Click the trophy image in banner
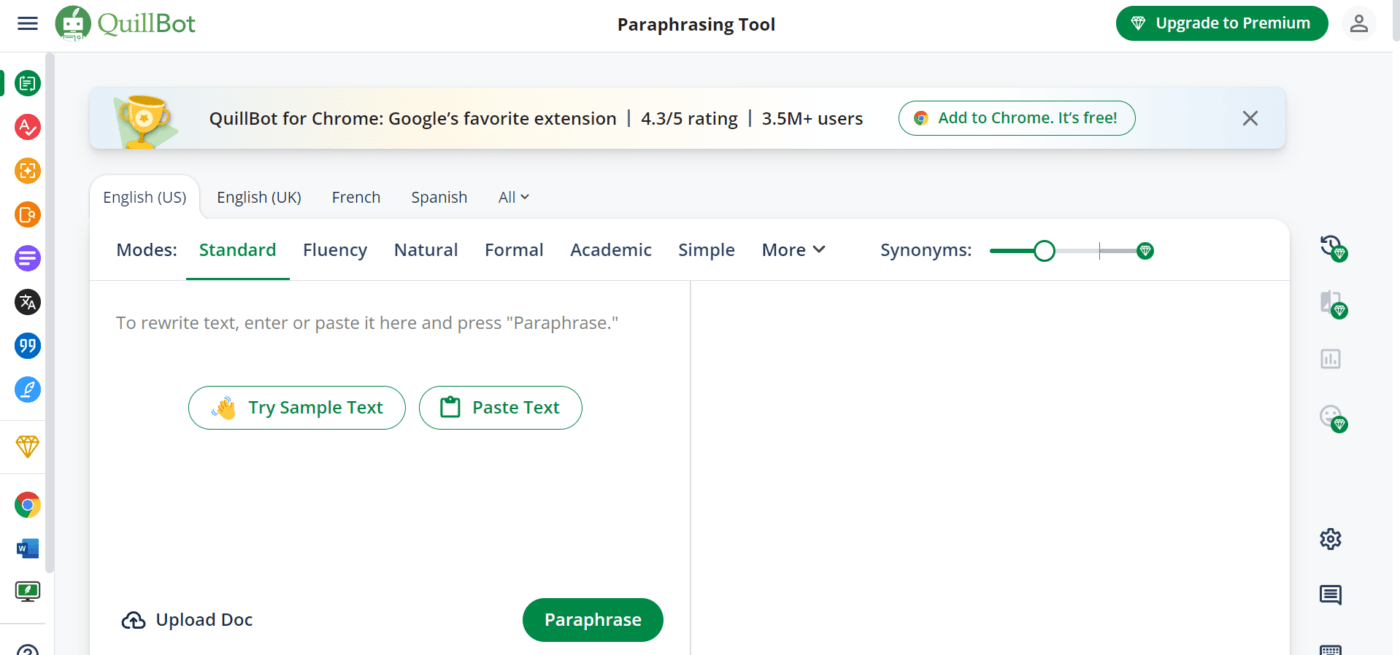 [x=146, y=120]
